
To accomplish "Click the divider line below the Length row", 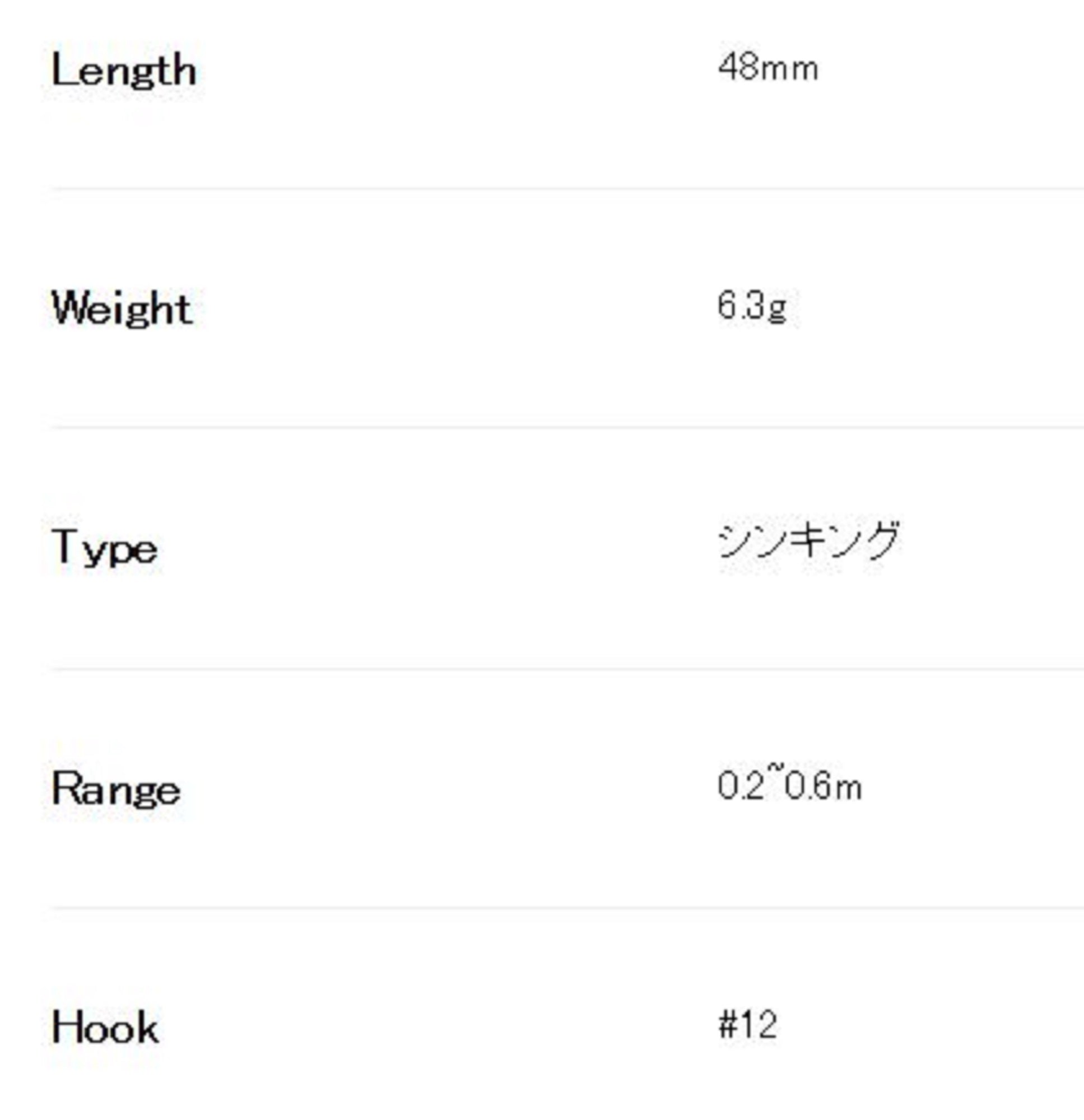I will coord(566,188).
